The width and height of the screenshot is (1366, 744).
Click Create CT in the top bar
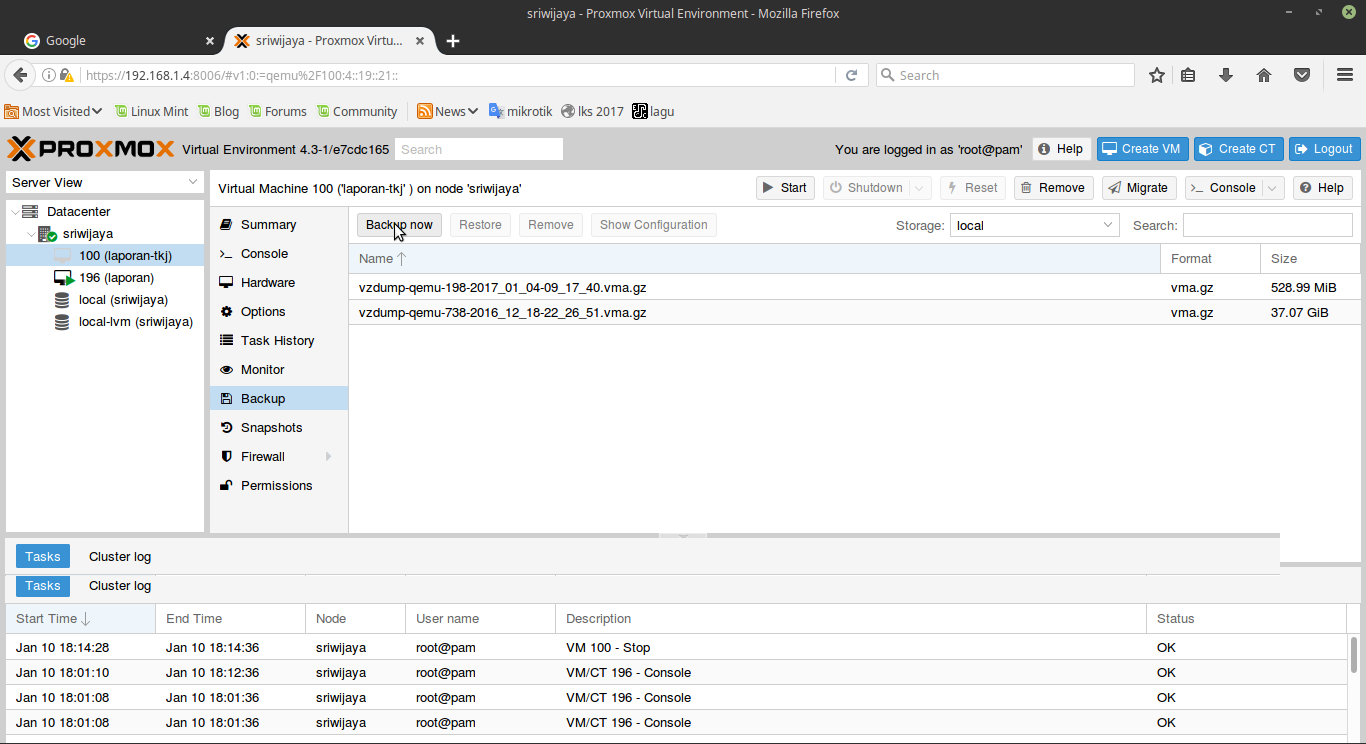click(1238, 148)
